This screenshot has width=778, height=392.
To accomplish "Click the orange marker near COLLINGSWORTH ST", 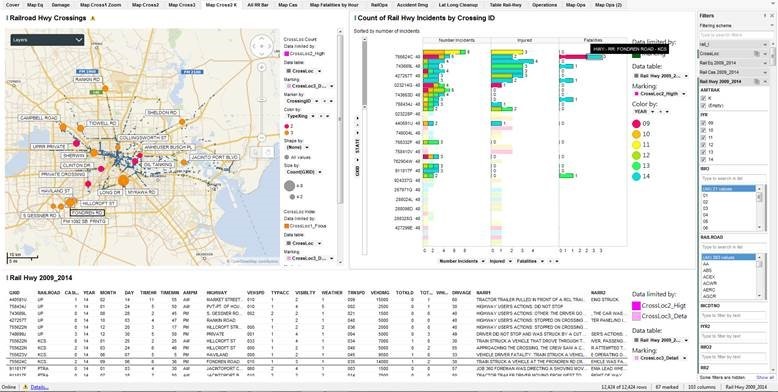I will click(118, 147).
